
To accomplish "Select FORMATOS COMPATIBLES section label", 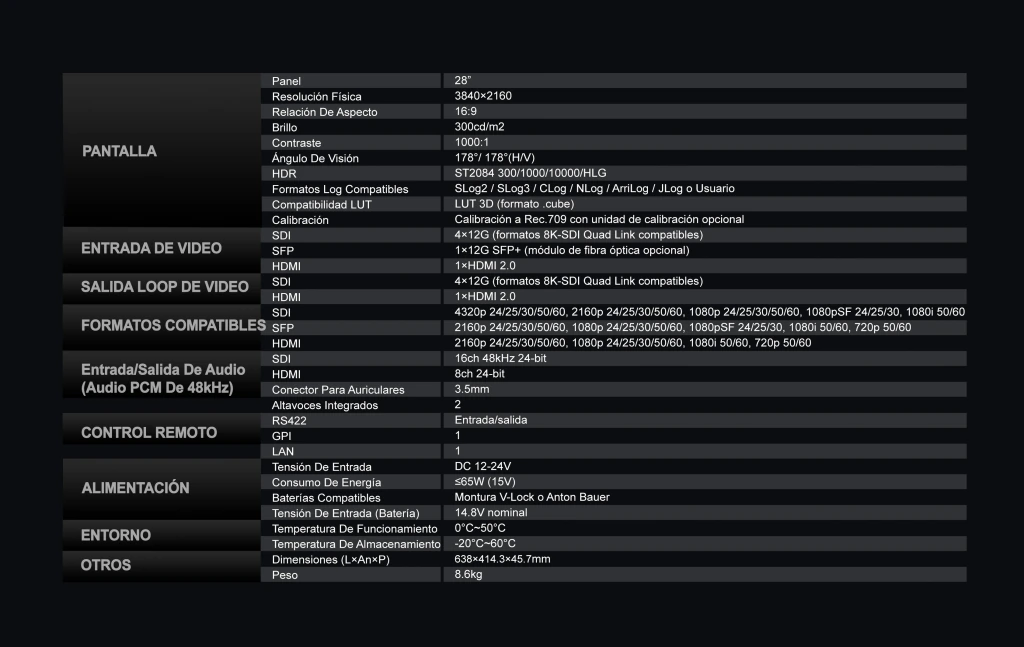I will click(173, 325).
